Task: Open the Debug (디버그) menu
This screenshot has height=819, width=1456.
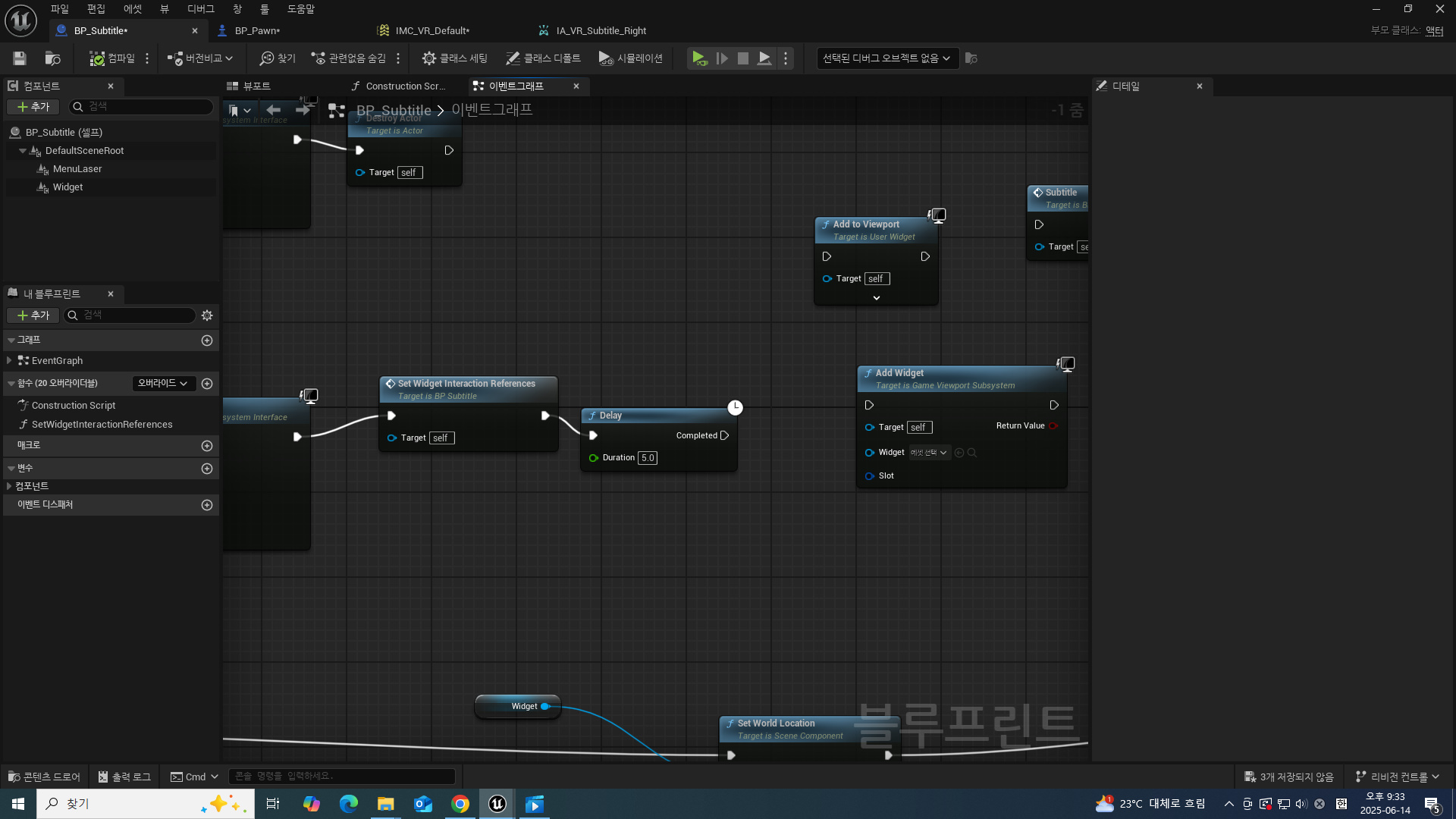Action: pyautogui.click(x=201, y=9)
